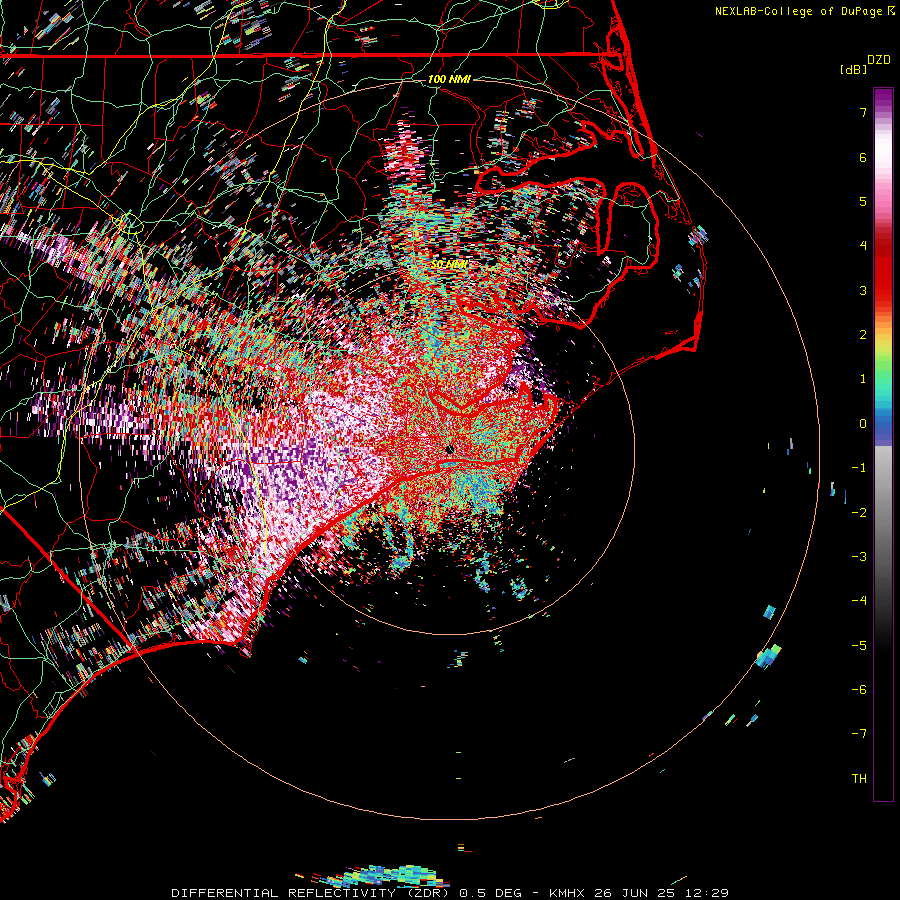
Task: Select the 1 dB value on the scale
Action: point(863,379)
